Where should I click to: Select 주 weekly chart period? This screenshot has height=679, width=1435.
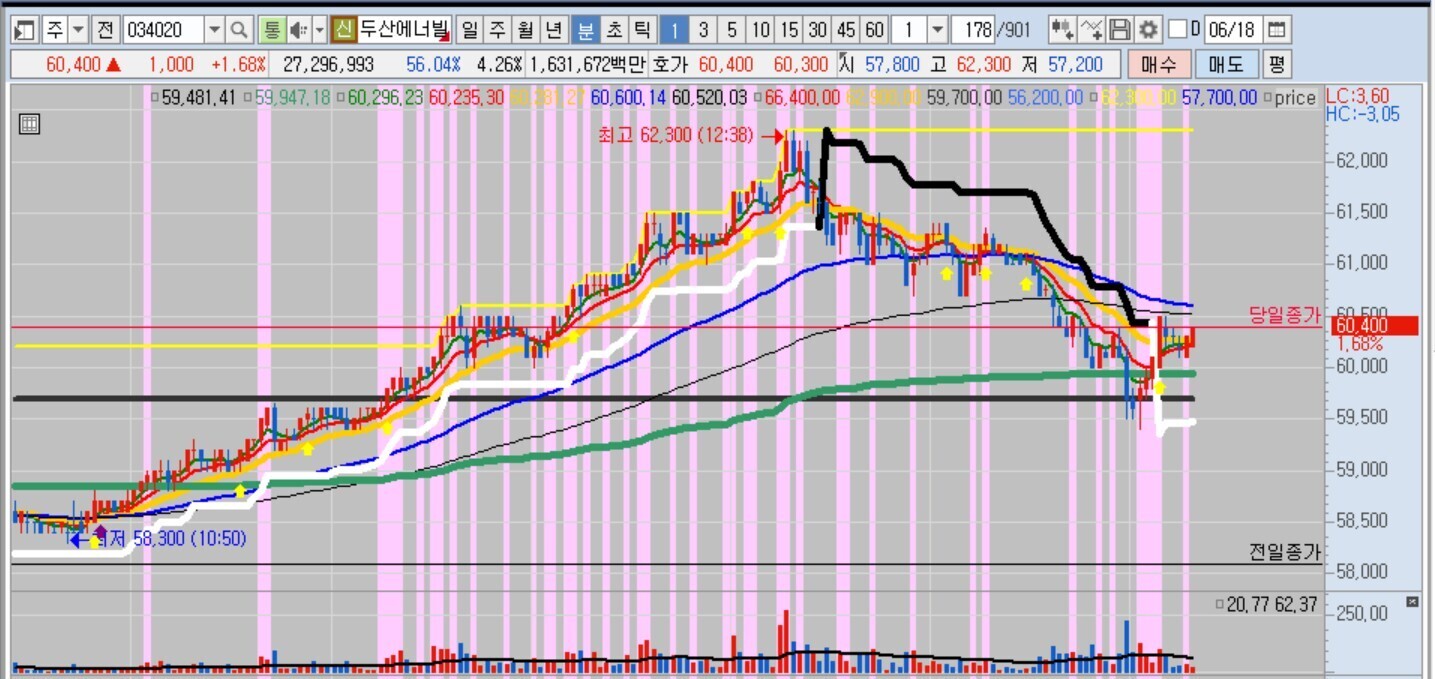tap(497, 29)
